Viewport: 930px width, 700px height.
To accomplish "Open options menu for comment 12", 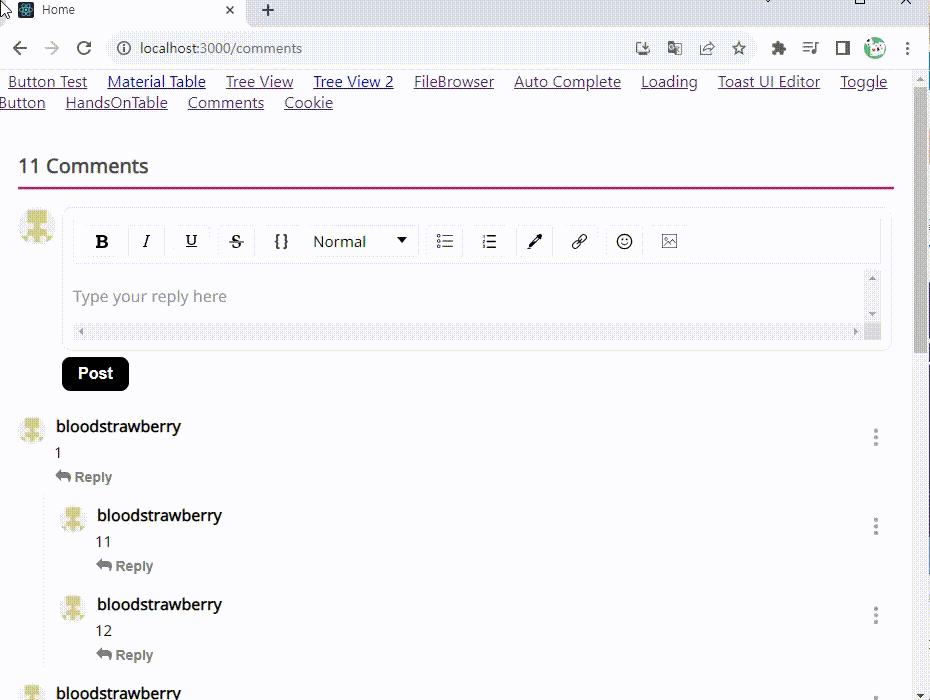I will click(875, 615).
